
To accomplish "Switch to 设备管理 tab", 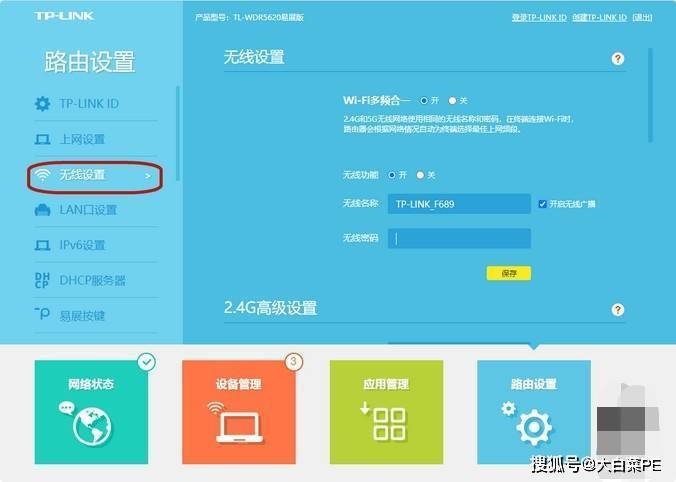I will click(239, 412).
